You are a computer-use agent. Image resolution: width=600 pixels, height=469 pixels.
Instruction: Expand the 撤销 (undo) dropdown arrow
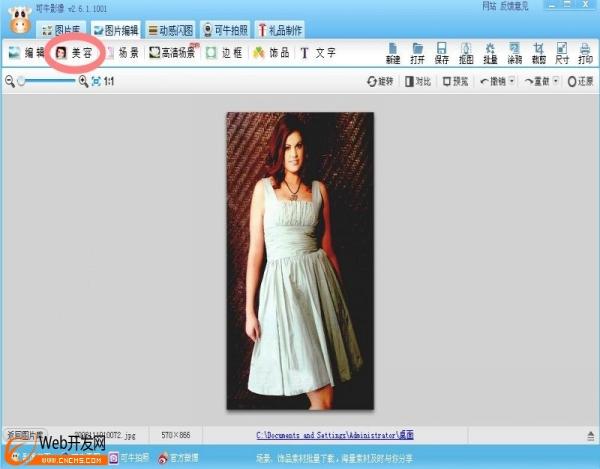pos(513,81)
